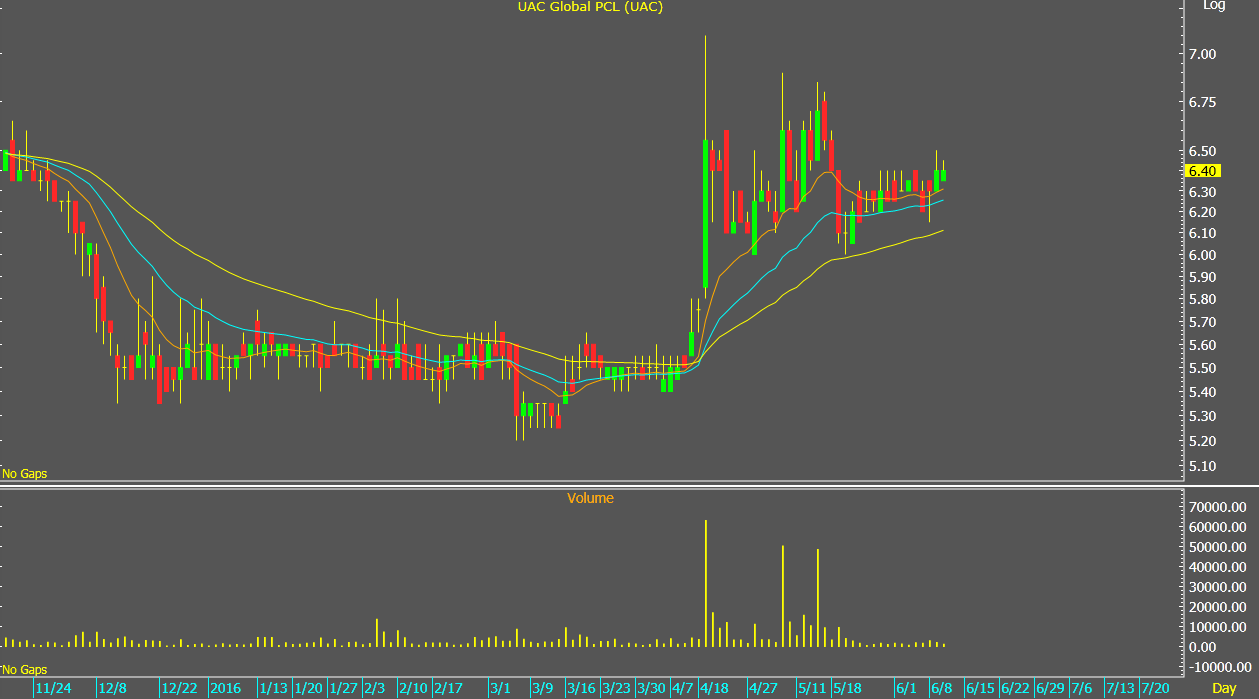Click the tall green candle at 4/18
Screen dimensions: 1259x699
point(706,213)
